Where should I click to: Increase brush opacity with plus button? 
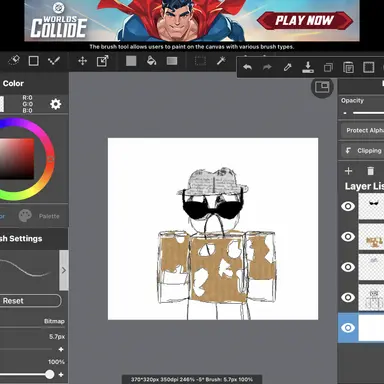[61, 375]
